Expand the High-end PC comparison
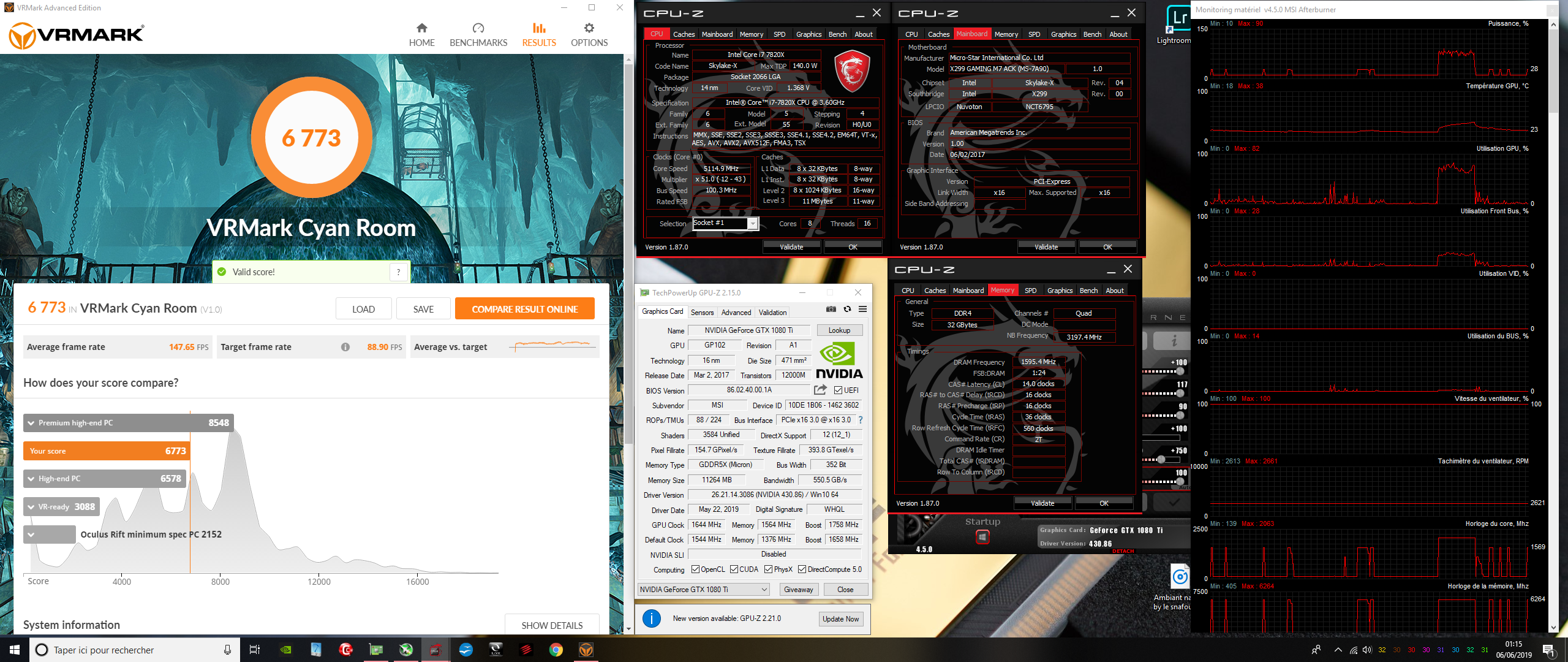The height and width of the screenshot is (662, 1568). (x=31, y=479)
